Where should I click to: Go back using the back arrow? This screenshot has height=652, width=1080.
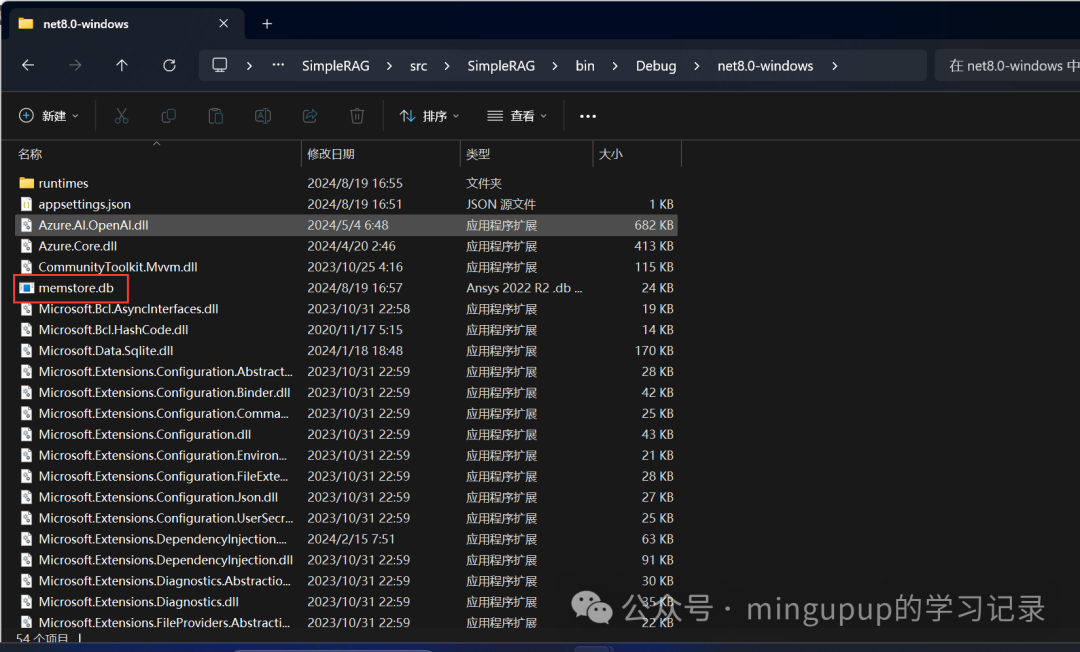[28, 65]
